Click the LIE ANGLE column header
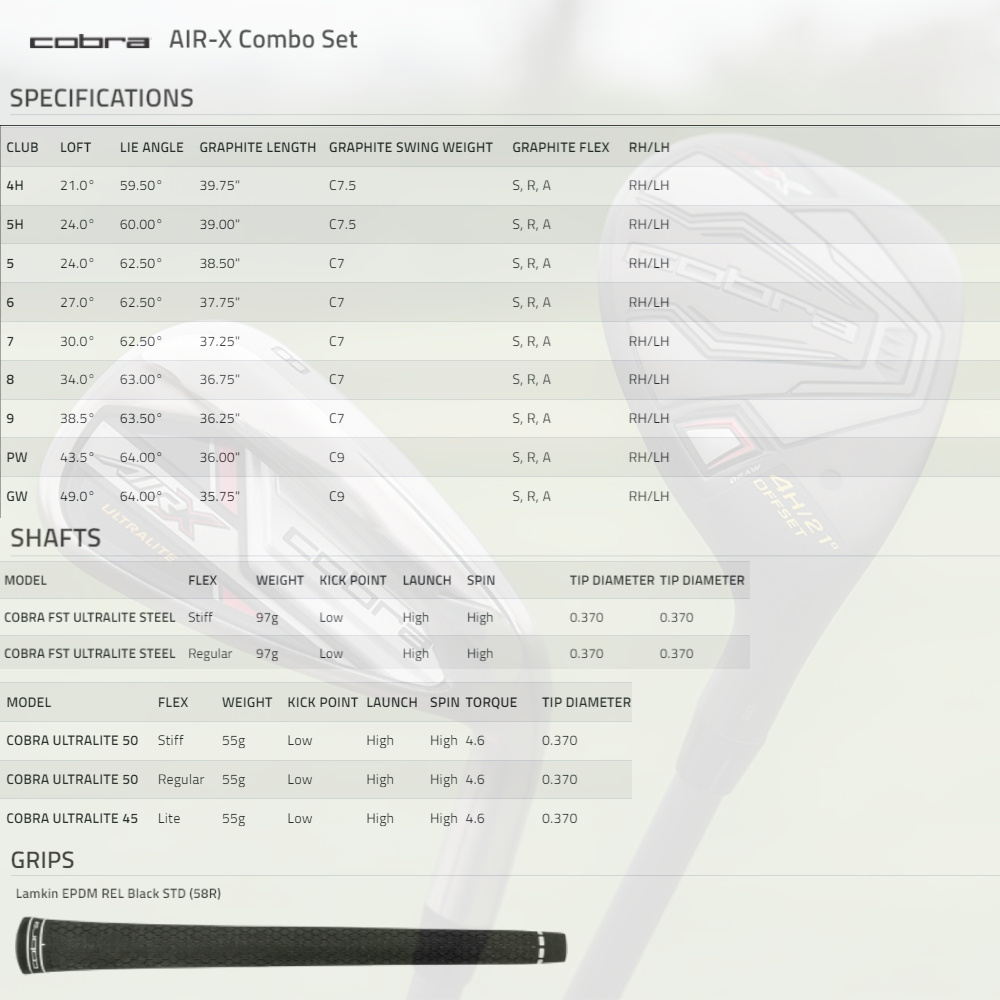Viewport: 1000px width, 1000px height. 151,147
